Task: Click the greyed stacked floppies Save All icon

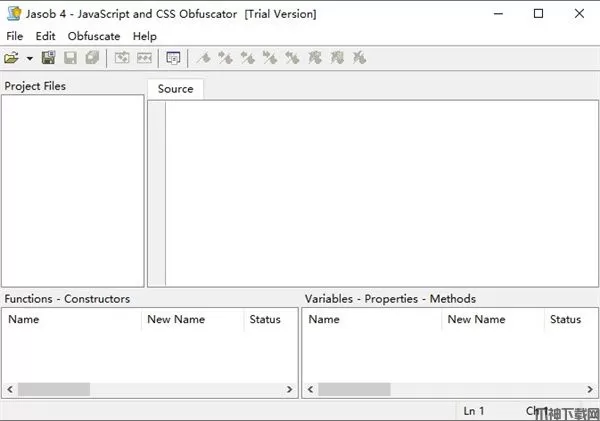Action: pyautogui.click(x=92, y=58)
